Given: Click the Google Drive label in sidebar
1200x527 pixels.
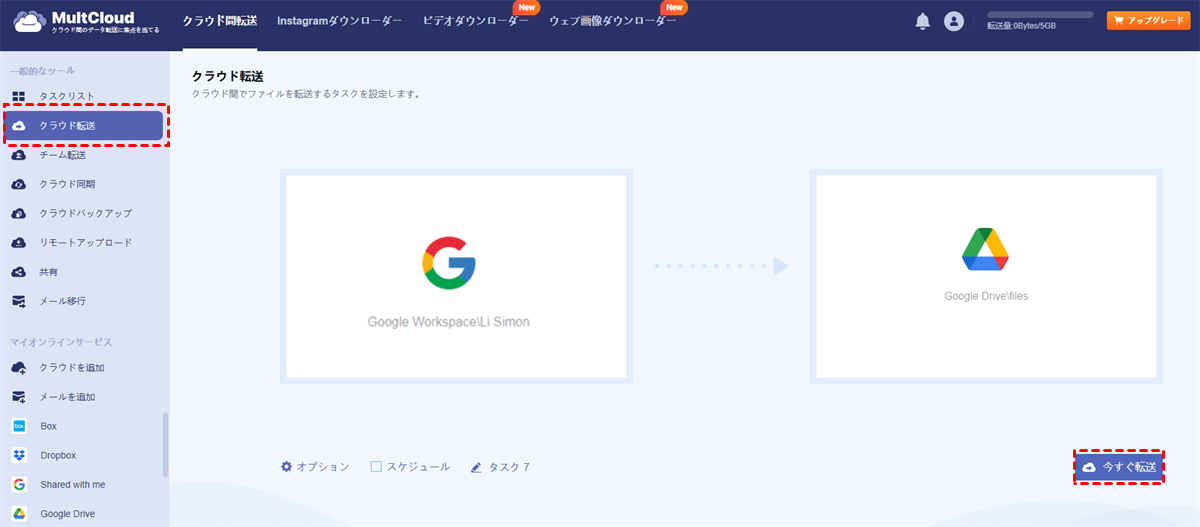Looking at the screenshot, I should click(68, 514).
